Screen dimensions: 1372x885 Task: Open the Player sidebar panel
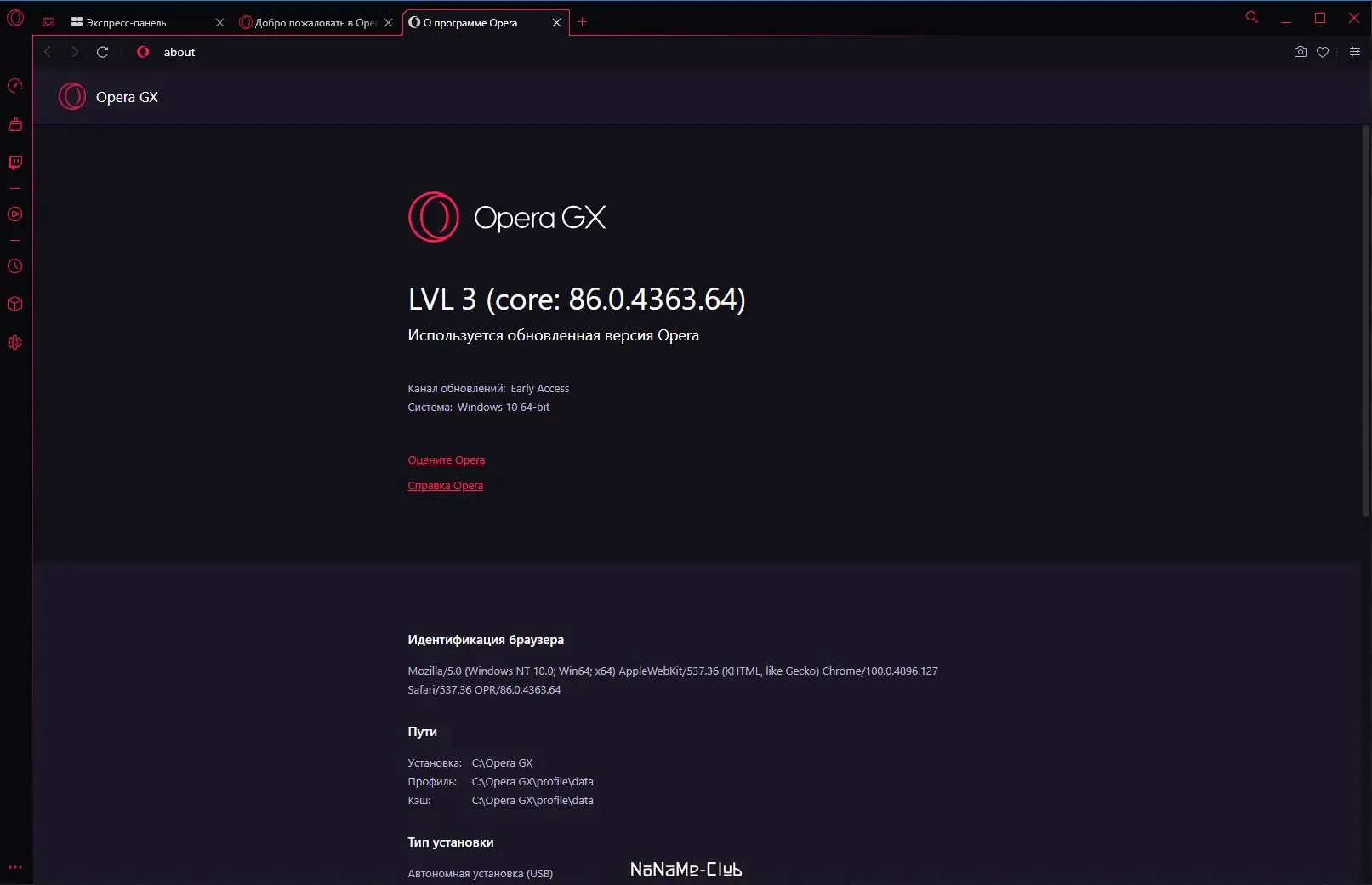pos(15,214)
